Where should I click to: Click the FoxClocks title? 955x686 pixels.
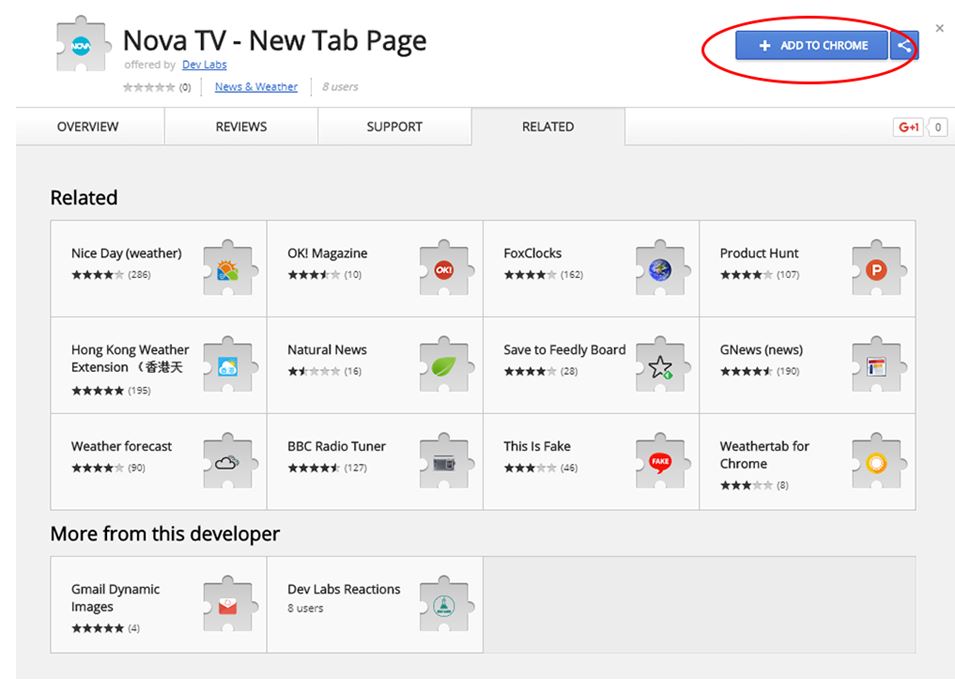click(x=532, y=253)
